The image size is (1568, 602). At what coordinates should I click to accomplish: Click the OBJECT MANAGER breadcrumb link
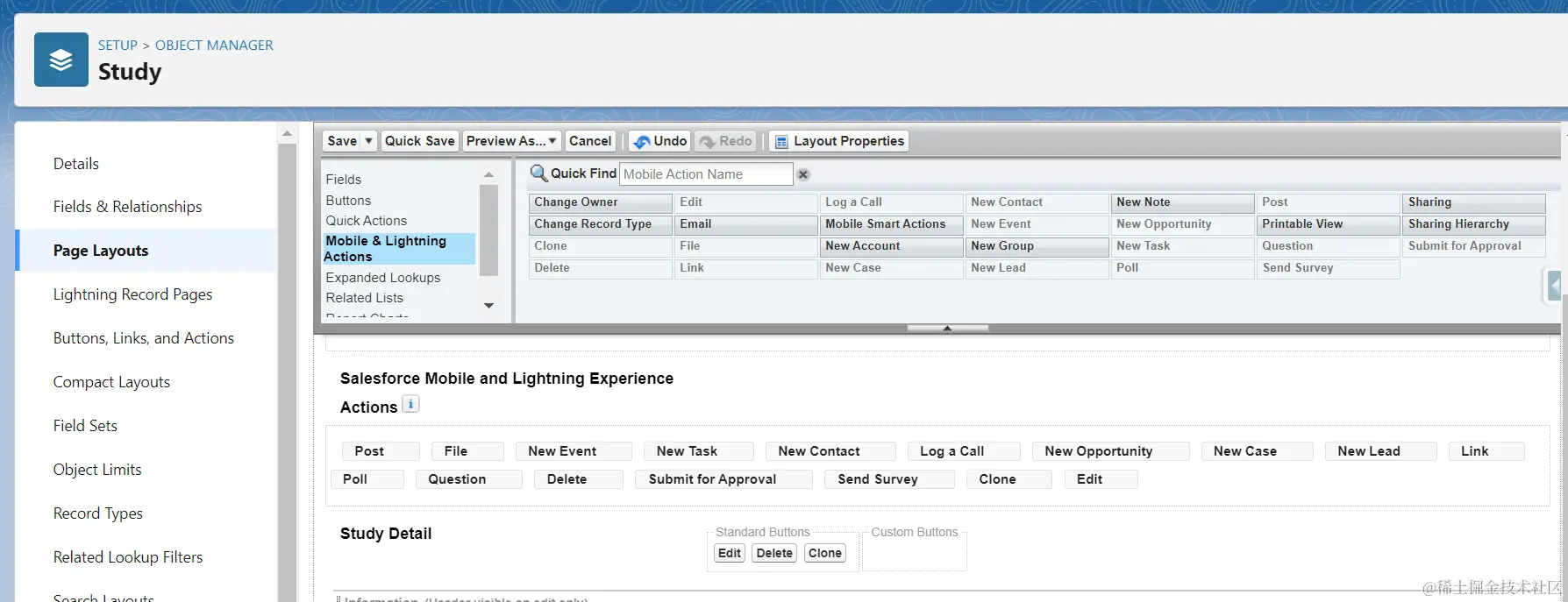214,46
